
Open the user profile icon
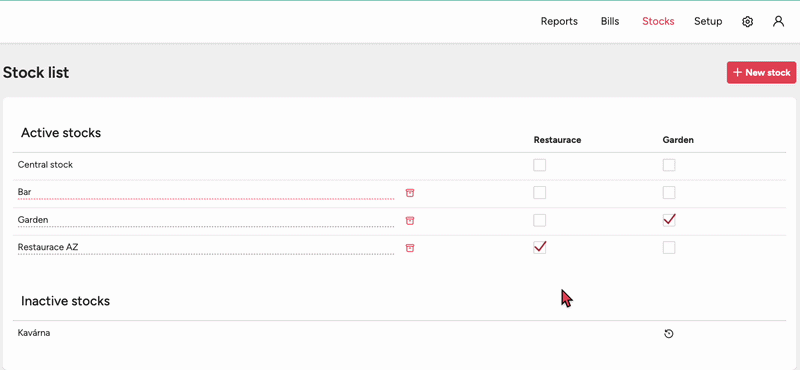point(778,21)
